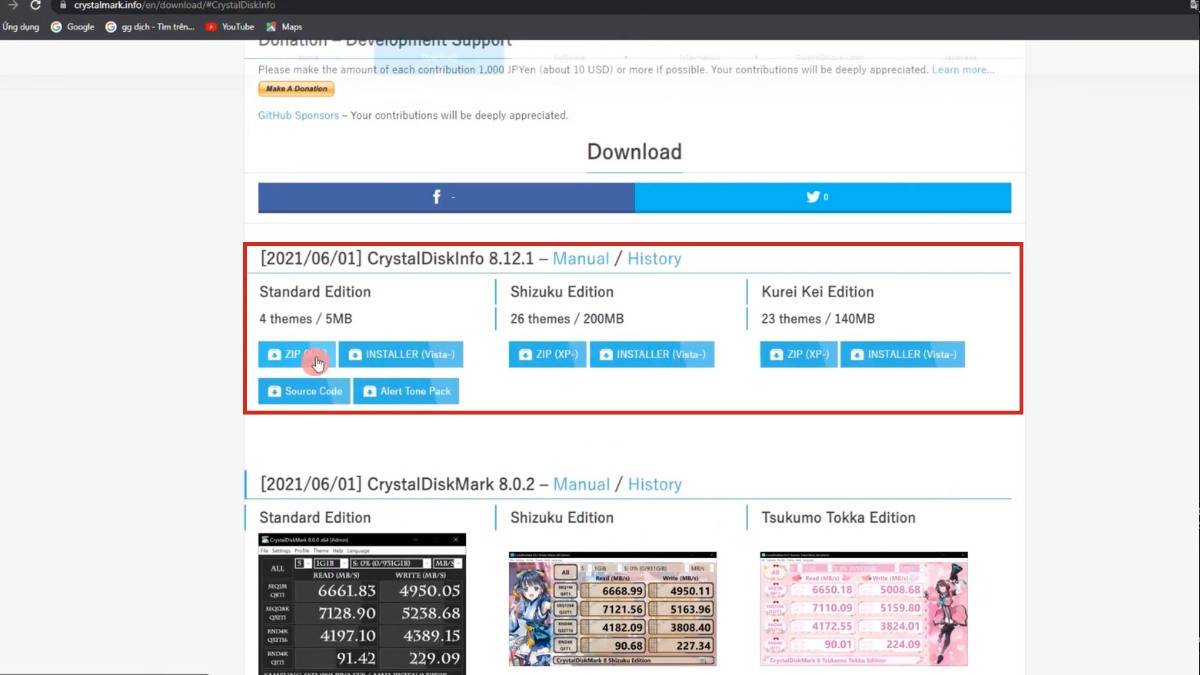Click the "Kurei Kei Edition" text
1200x675 pixels.
pos(817,292)
